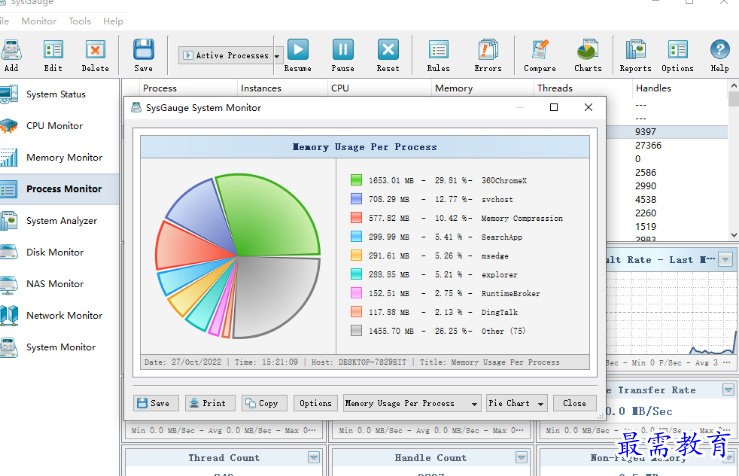Screen dimensions: 739x476
Task: Select CPU Monitor in the sidebar
Action: (x=59, y=126)
